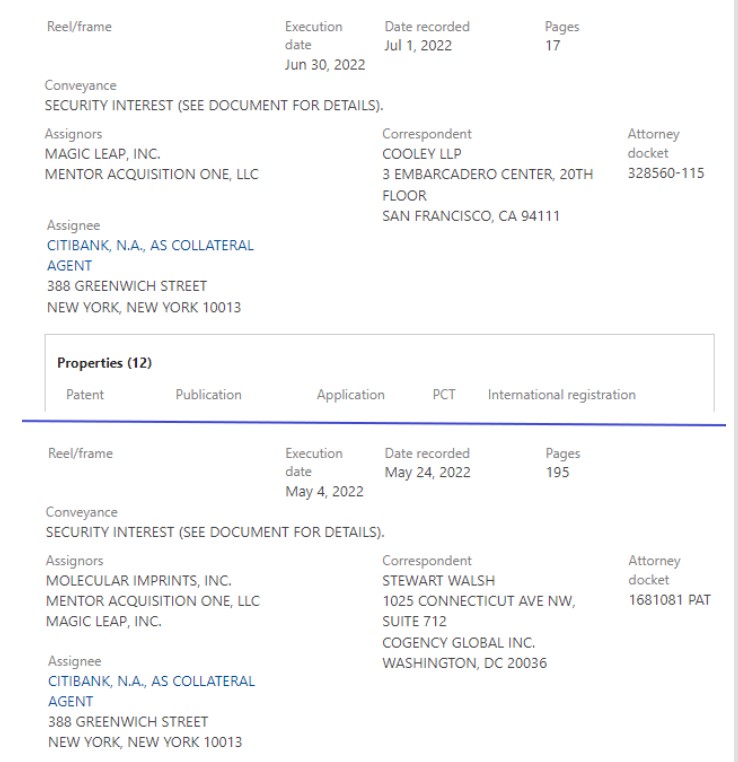738x762 pixels.
Task: Click the Jul 1, 2022 recorded date
Action: pos(418,45)
